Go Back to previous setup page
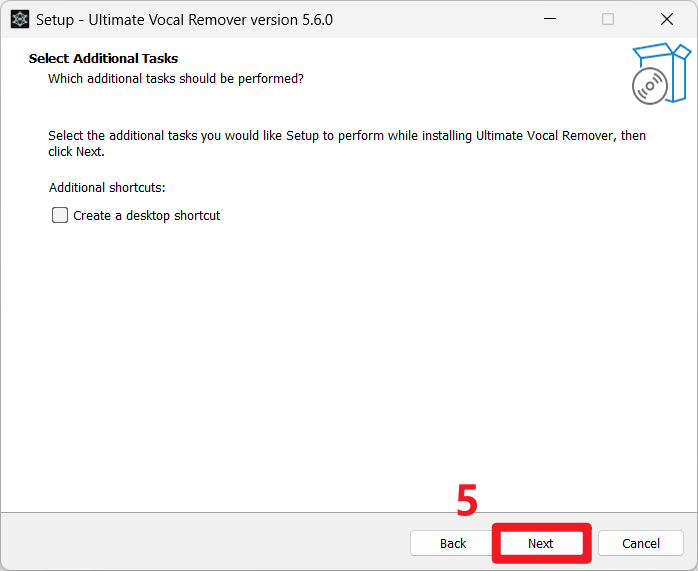Image resolution: width=698 pixels, height=571 pixels. coord(453,543)
